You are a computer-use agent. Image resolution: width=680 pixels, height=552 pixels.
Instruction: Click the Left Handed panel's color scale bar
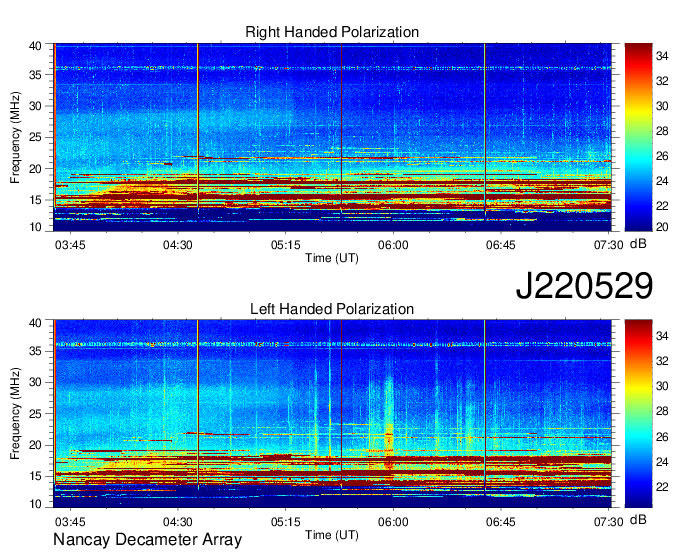point(638,414)
